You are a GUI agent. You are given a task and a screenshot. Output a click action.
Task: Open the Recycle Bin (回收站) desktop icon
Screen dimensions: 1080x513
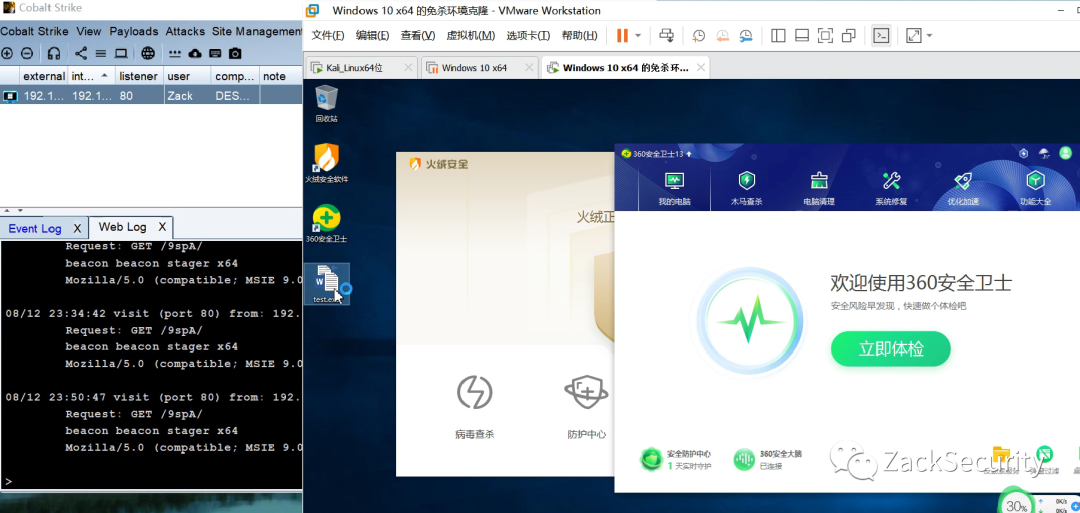pos(326,104)
